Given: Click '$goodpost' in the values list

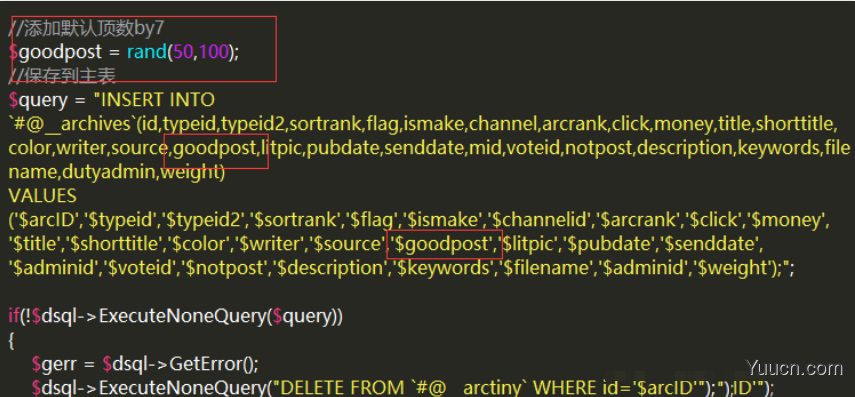Looking at the screenshot, I should 443,244.
